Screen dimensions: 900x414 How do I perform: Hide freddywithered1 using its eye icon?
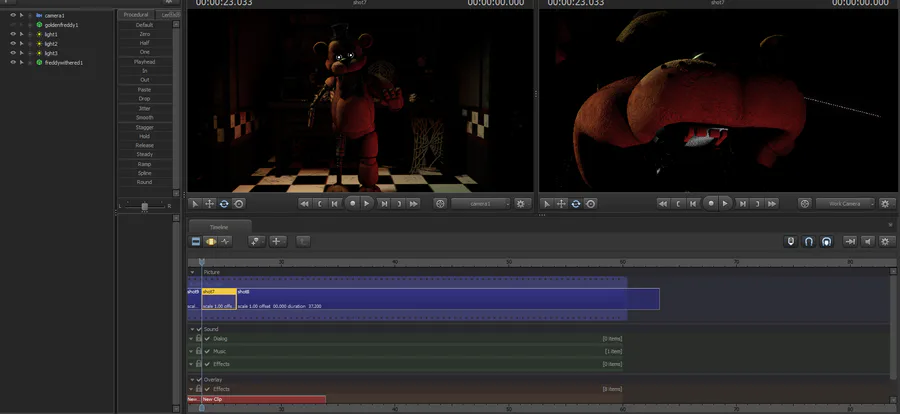coord(13,62)
